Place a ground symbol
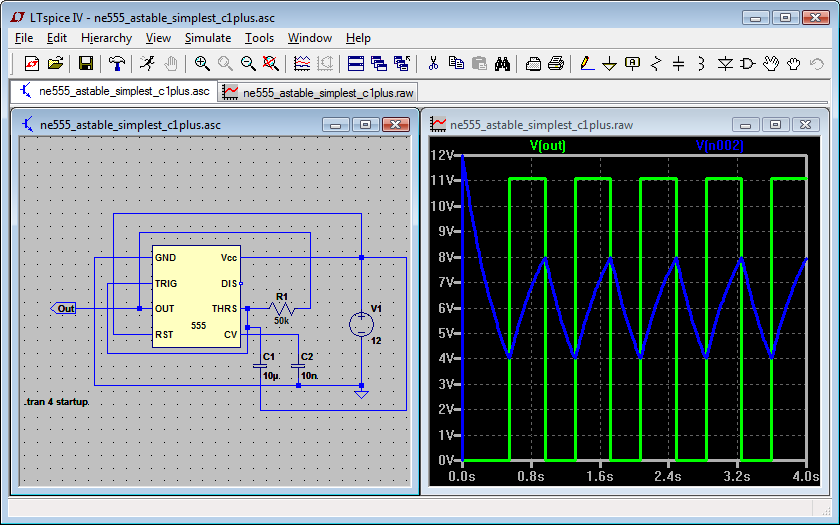This screenshot has height=525, width=840. 610,64
